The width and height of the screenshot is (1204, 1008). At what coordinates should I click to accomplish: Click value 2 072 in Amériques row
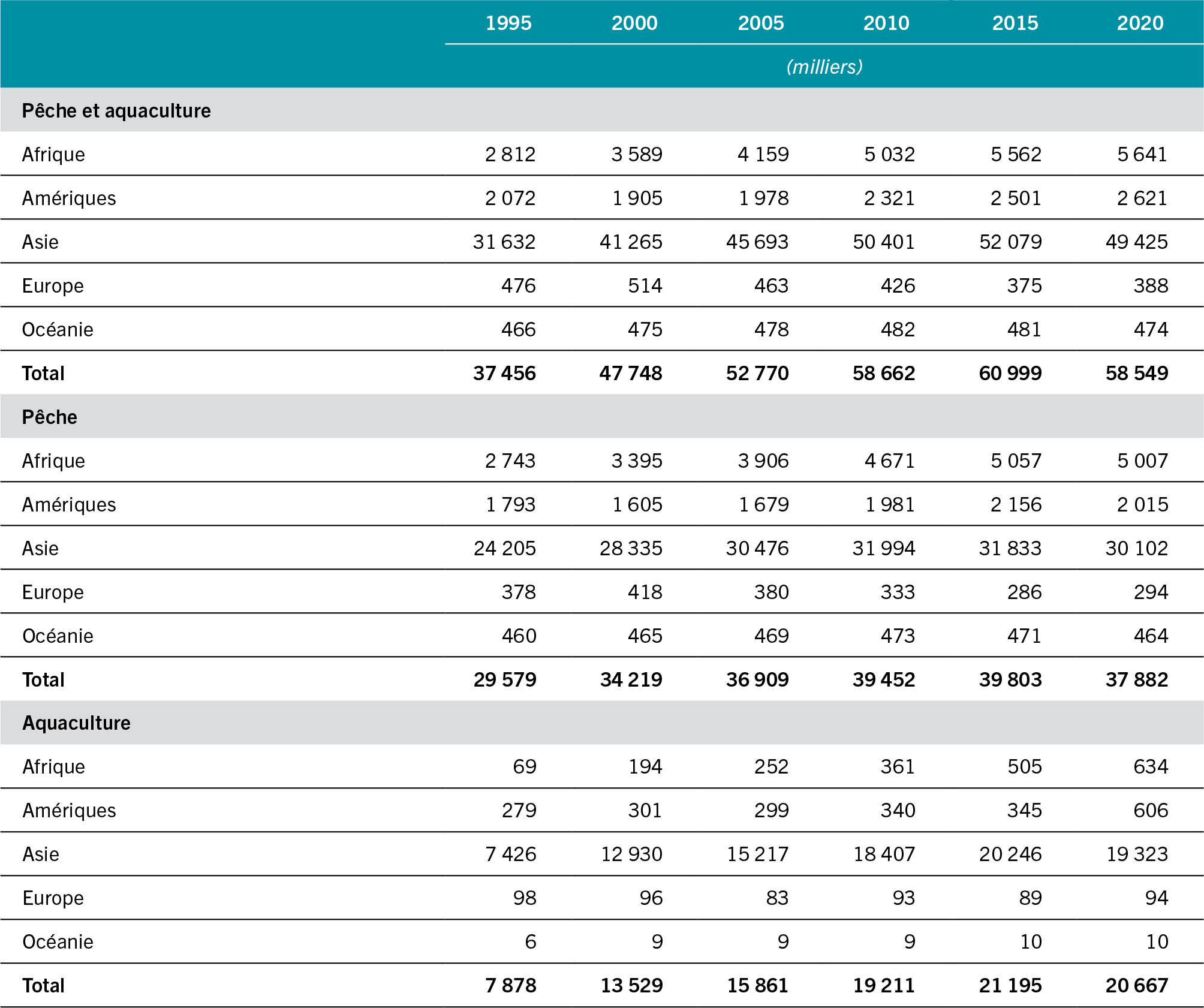(510, 198)
